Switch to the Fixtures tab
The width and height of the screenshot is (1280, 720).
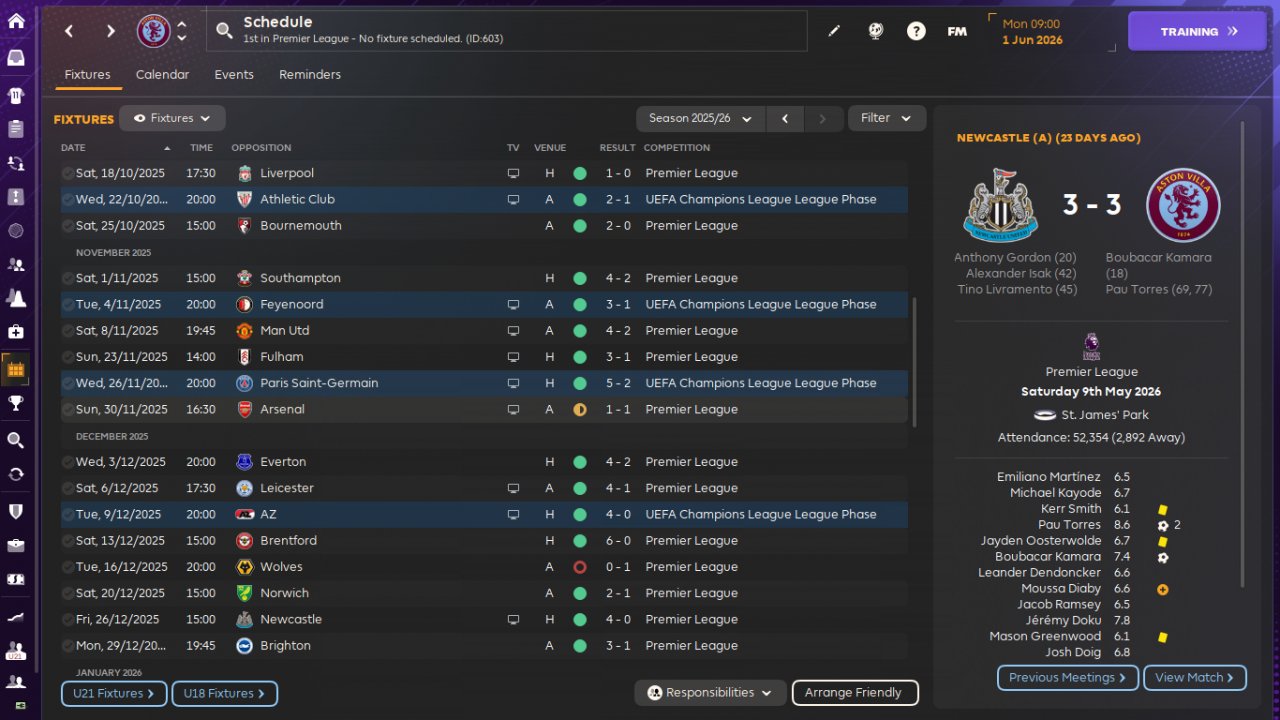(87, 75)
